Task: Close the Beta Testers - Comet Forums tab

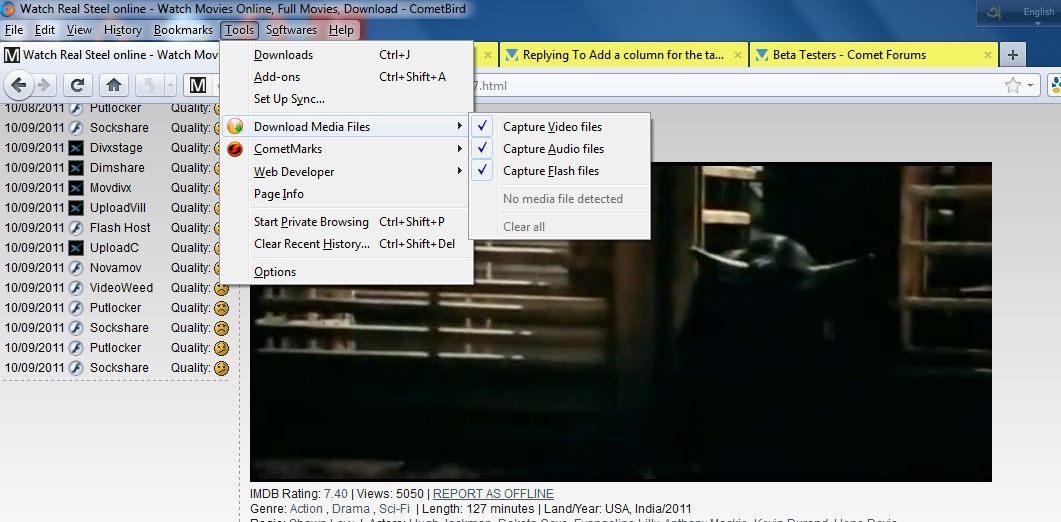Action: pos(988,55)
